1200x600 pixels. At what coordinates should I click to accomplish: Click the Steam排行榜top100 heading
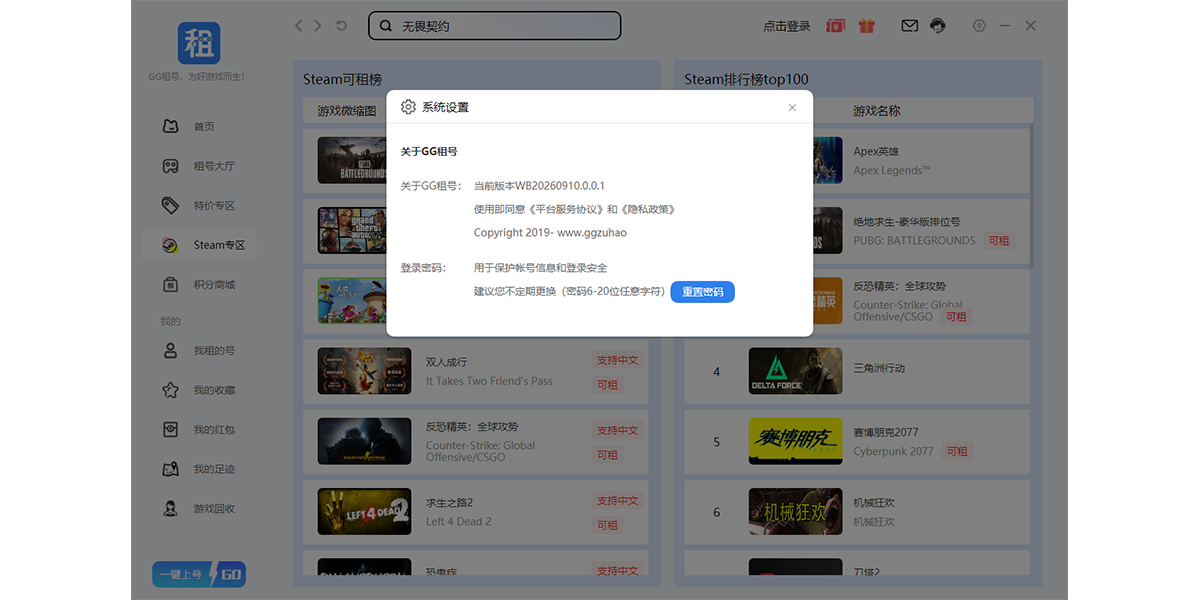(747, 79)
